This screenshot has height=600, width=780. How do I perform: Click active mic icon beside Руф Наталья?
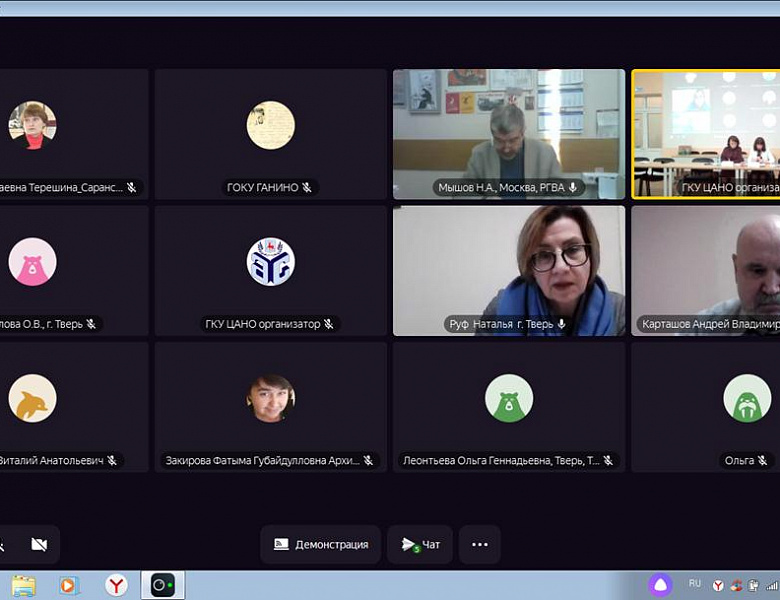point(561,324)
